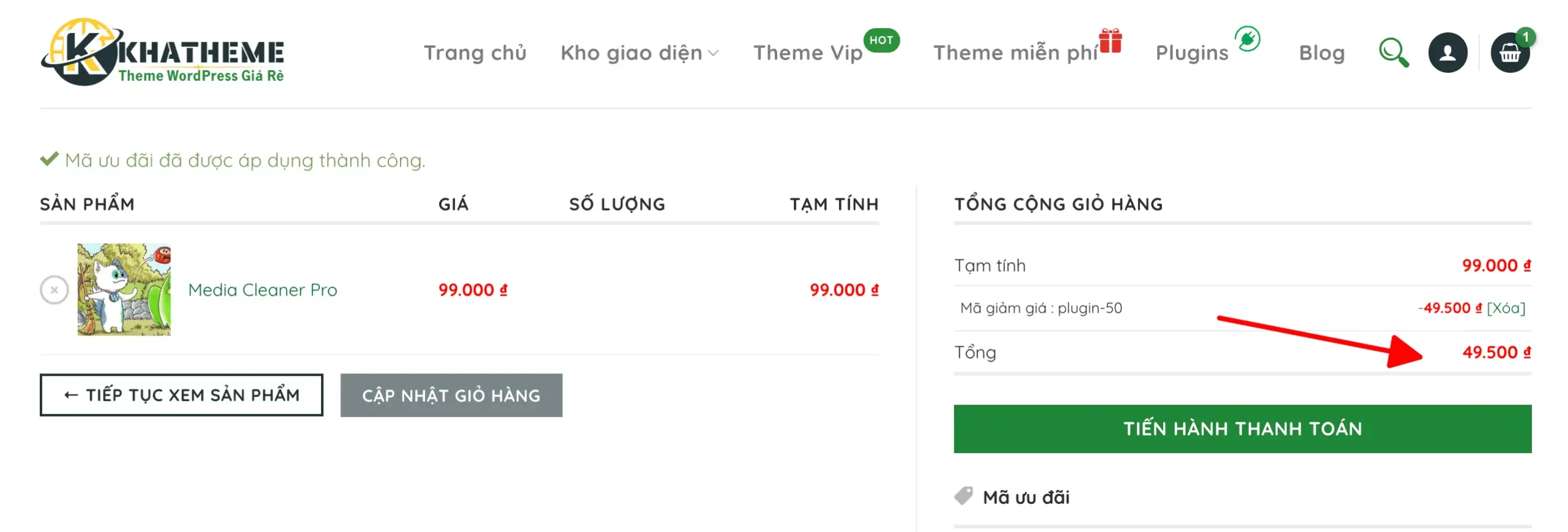The height and width of the screenshot is (532, 1568).
Task: Open the Theme Vip menu item
Action: point(807,53)
